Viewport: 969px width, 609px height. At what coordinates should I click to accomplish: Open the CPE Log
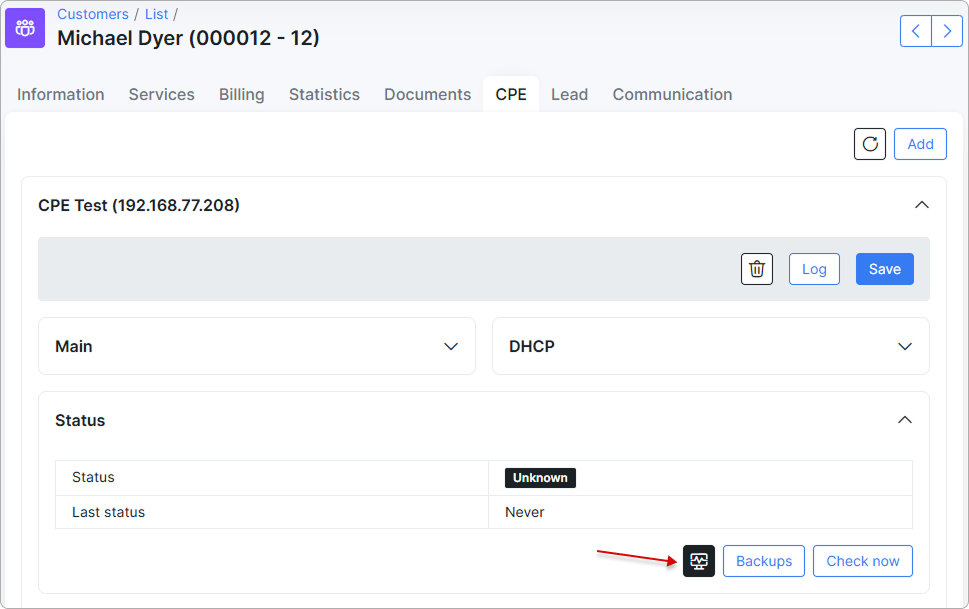tap(814, 269)
